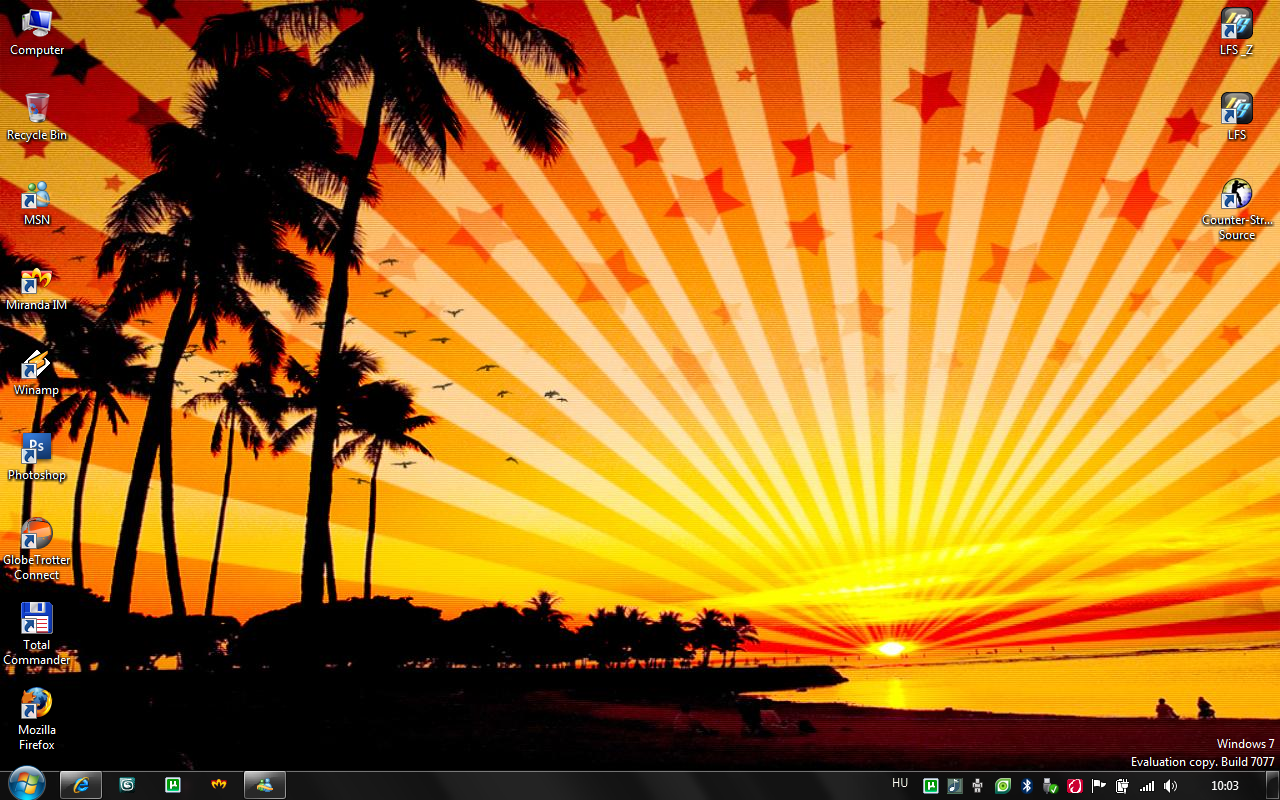This screenshot has width=1280, height=800.
Task: Open the Computer desktop icon
Action: tap(37, 32)
